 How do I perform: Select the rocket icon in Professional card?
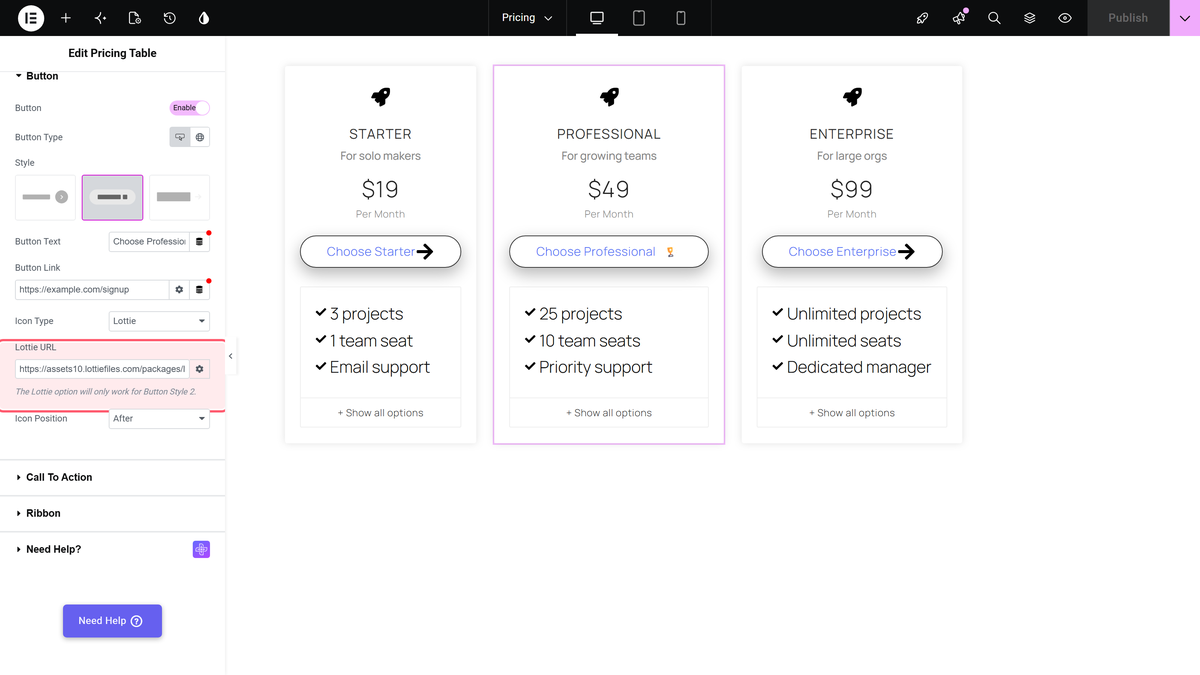pos(609,96)
